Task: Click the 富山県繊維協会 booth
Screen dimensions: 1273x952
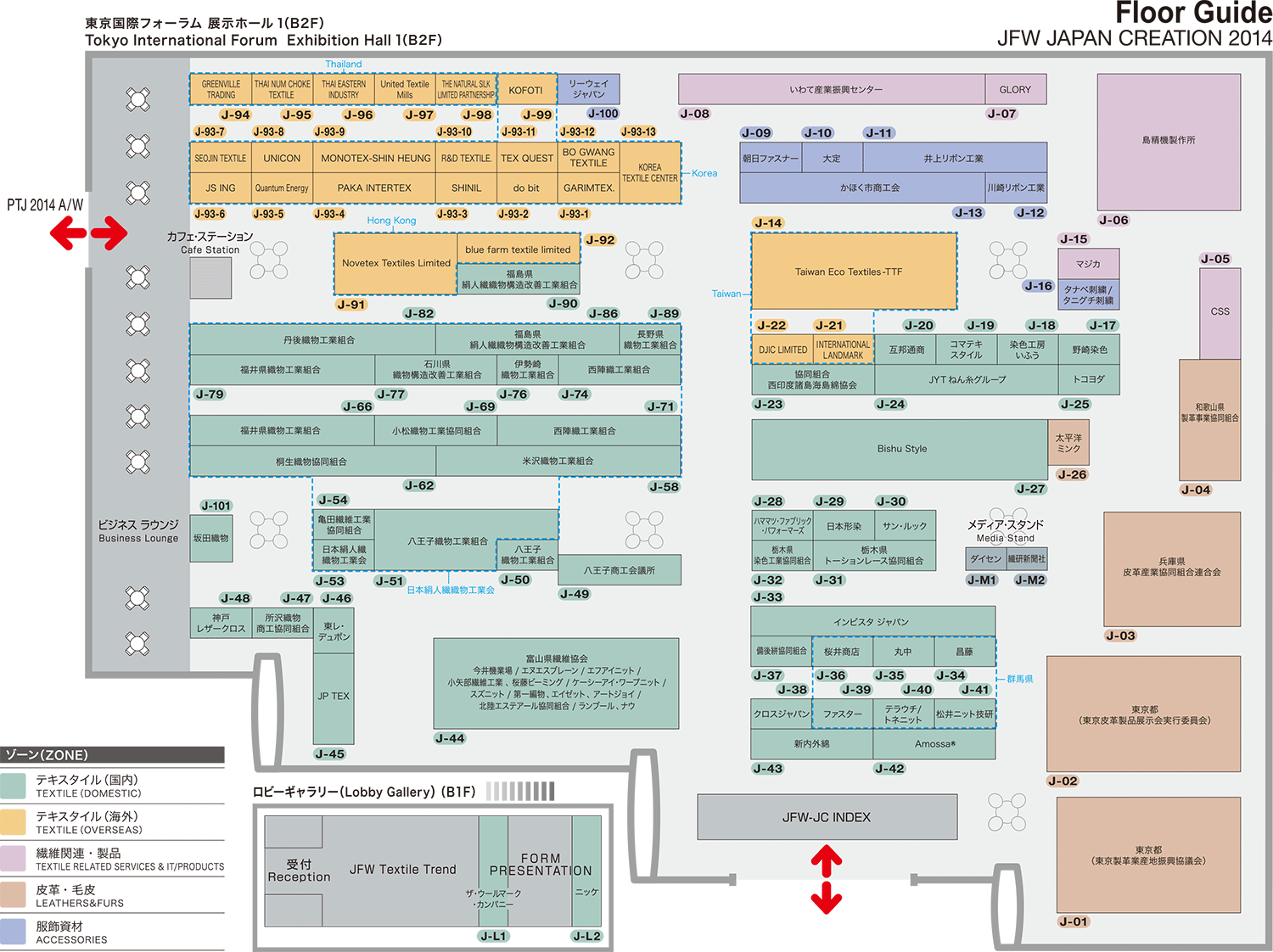Action: 556,683
